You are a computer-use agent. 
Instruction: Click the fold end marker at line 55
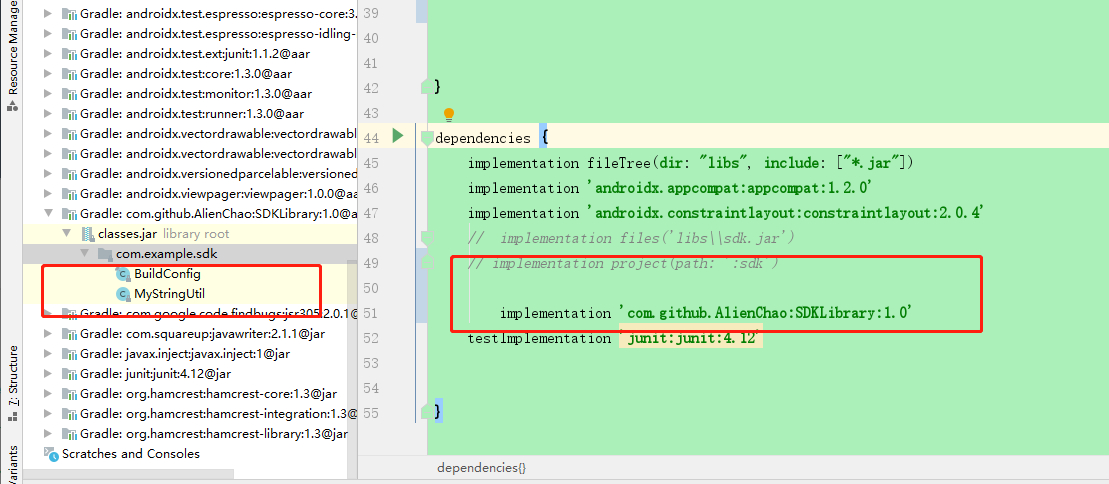[426, 410]
